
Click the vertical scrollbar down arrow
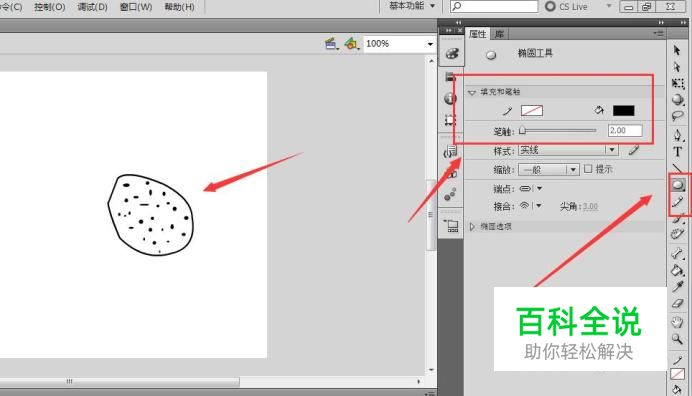(431, 370)
